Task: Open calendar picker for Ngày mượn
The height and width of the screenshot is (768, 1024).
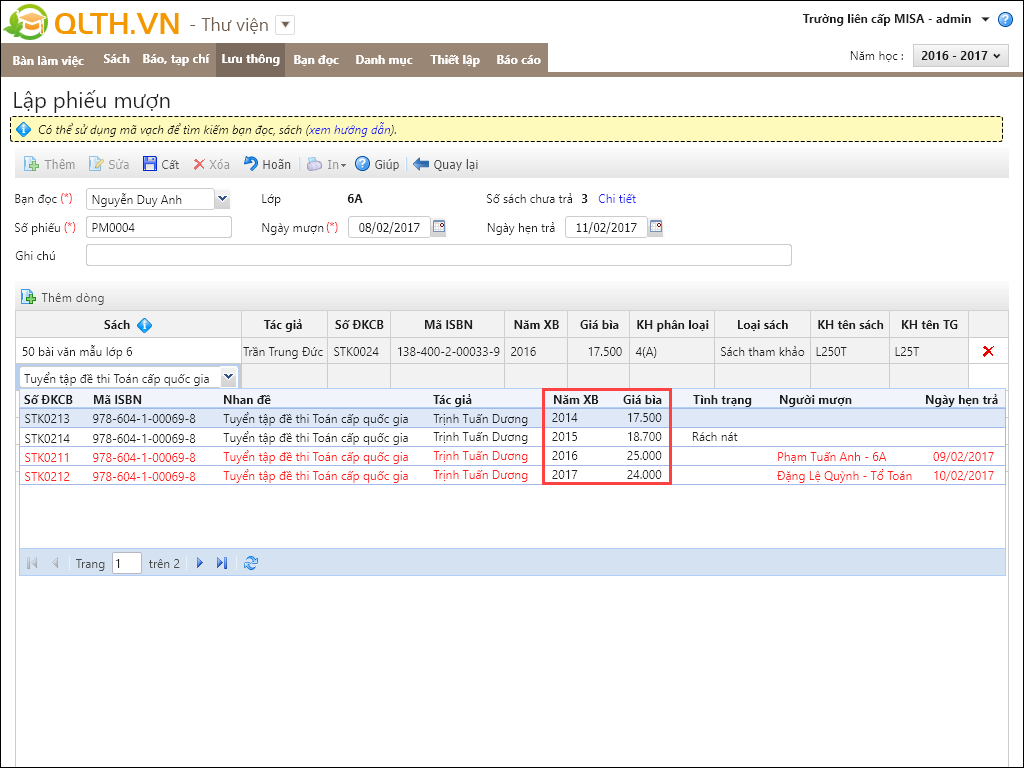Action: click(x=438, y=227)
